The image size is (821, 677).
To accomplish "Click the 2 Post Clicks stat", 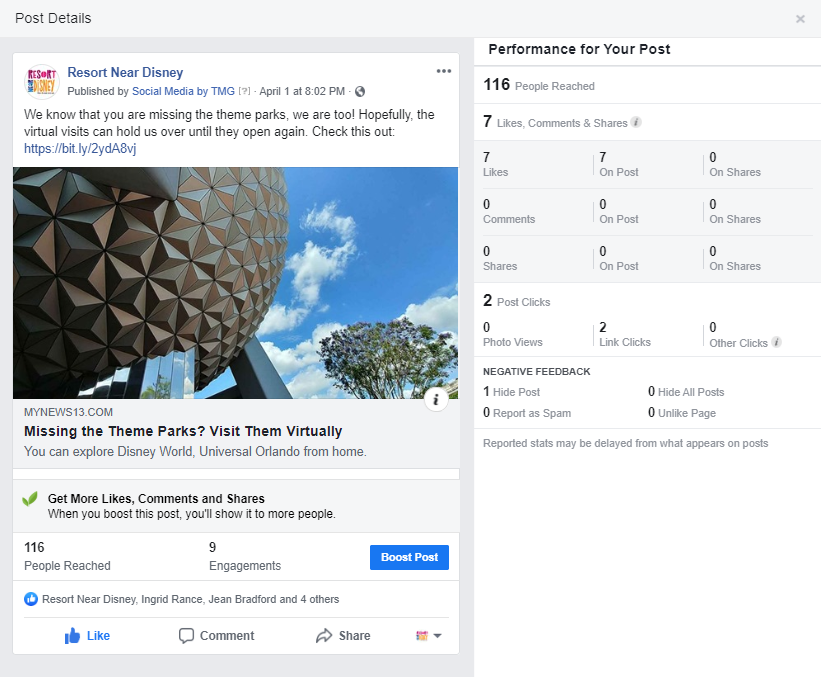I will [516, 301].
